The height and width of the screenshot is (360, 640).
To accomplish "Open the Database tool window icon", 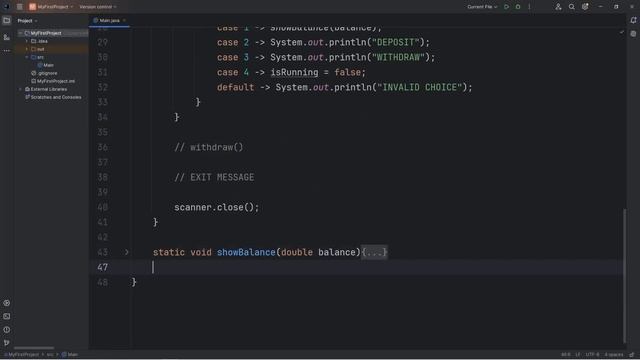I will [x=633, y=34].
